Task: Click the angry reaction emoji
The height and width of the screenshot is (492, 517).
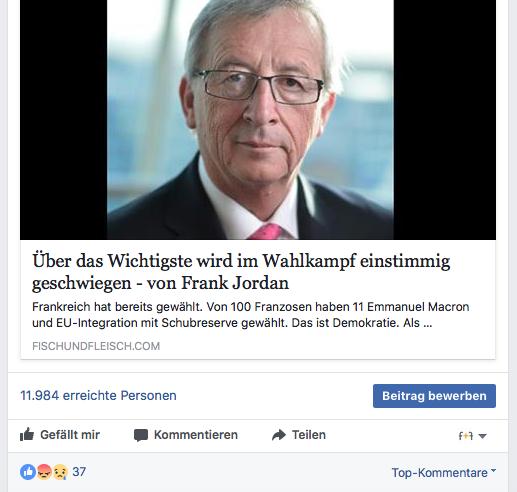Action: tap(44, 472)
